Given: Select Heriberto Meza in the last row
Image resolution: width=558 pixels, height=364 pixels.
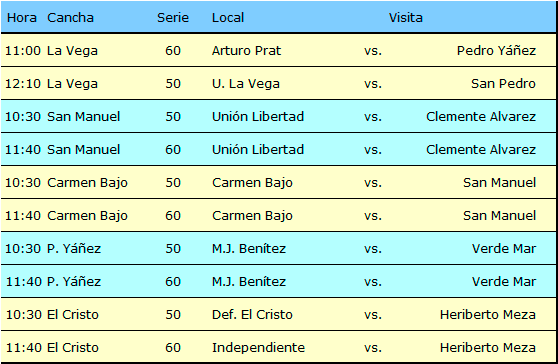Looking at the screenshot, I should tap(488, 348).
